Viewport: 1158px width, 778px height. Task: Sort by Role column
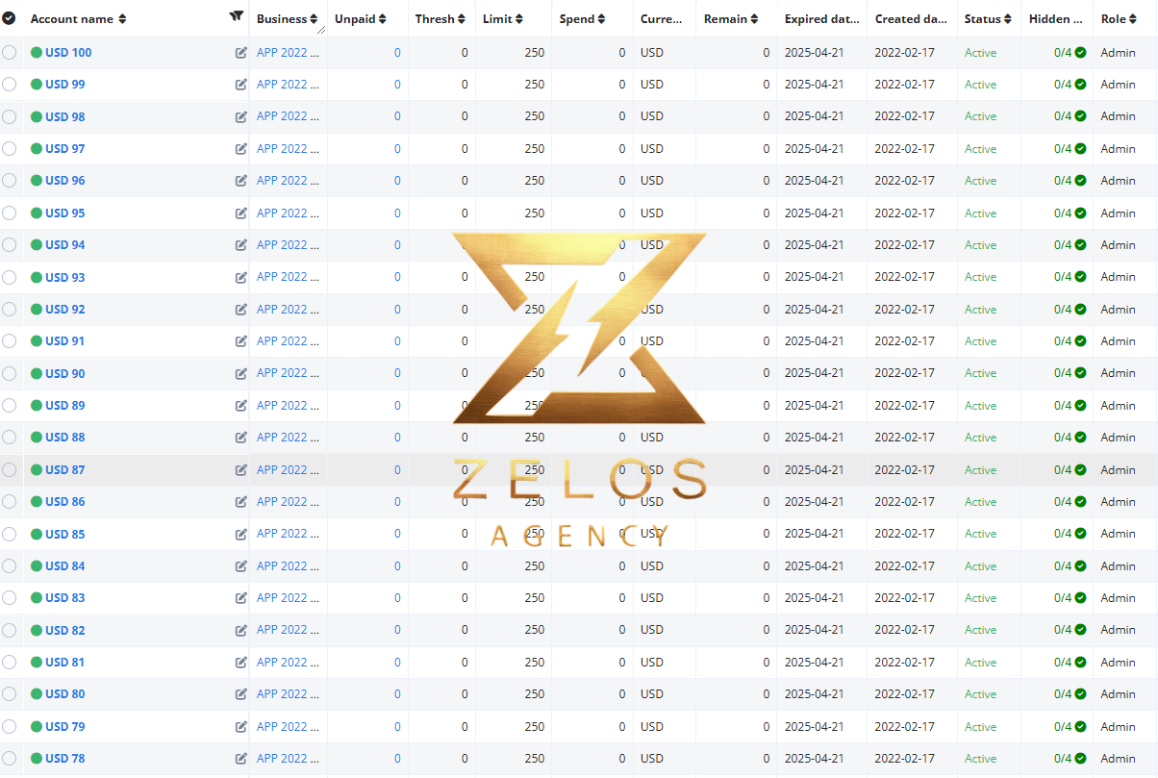[1133, 19]
